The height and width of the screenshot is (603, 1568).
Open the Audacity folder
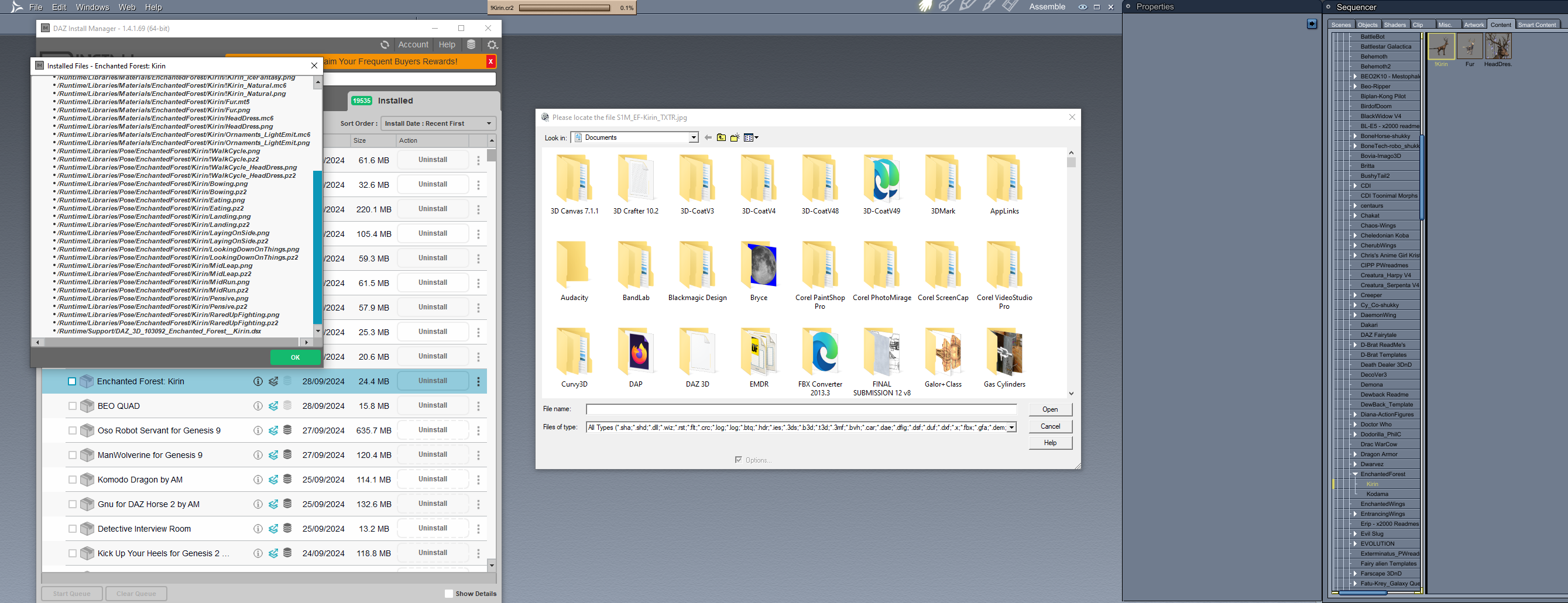[x=574, y=271]
